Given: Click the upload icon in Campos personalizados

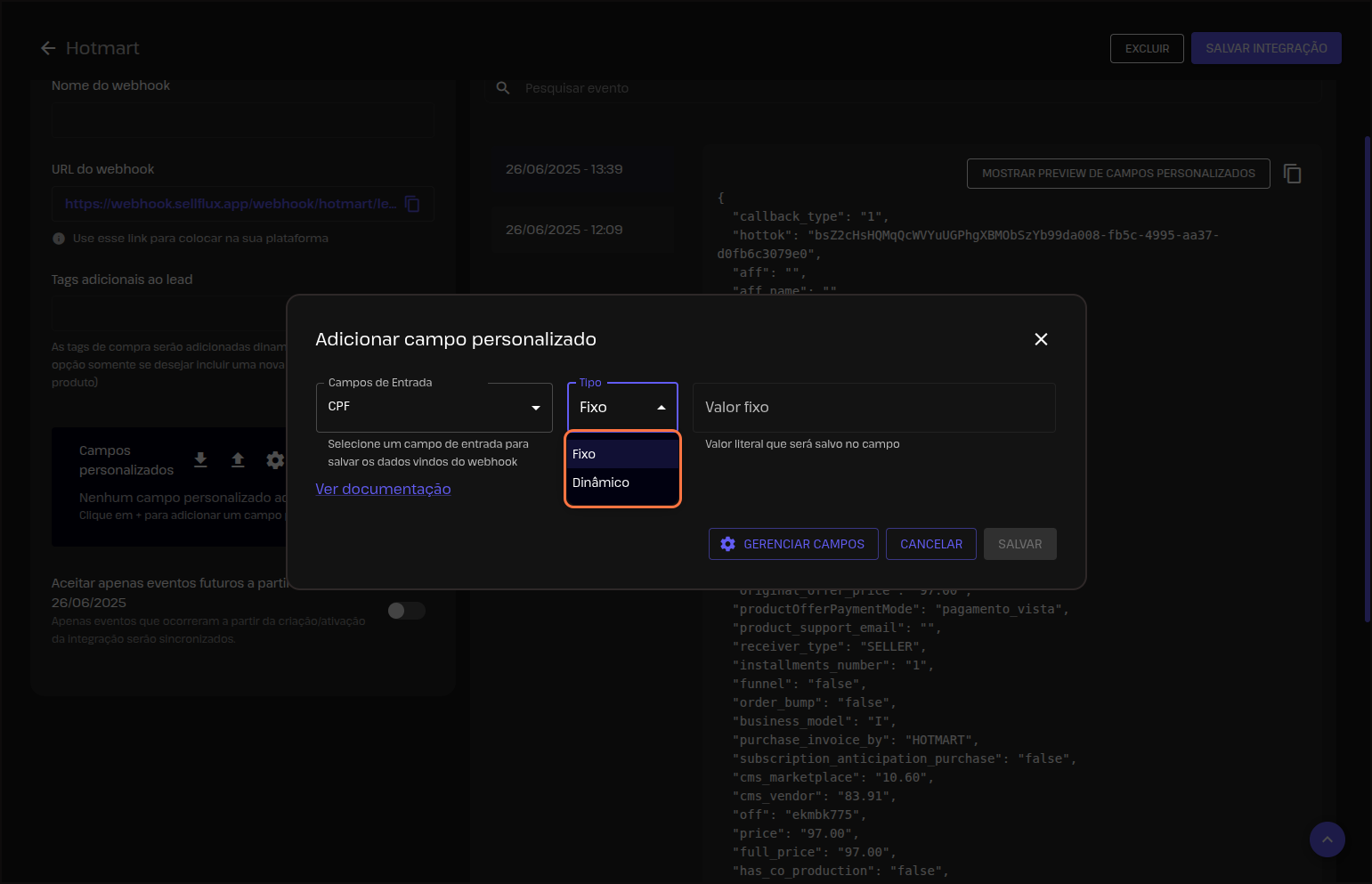Looking at the screenshot, I should coord(238,459).
